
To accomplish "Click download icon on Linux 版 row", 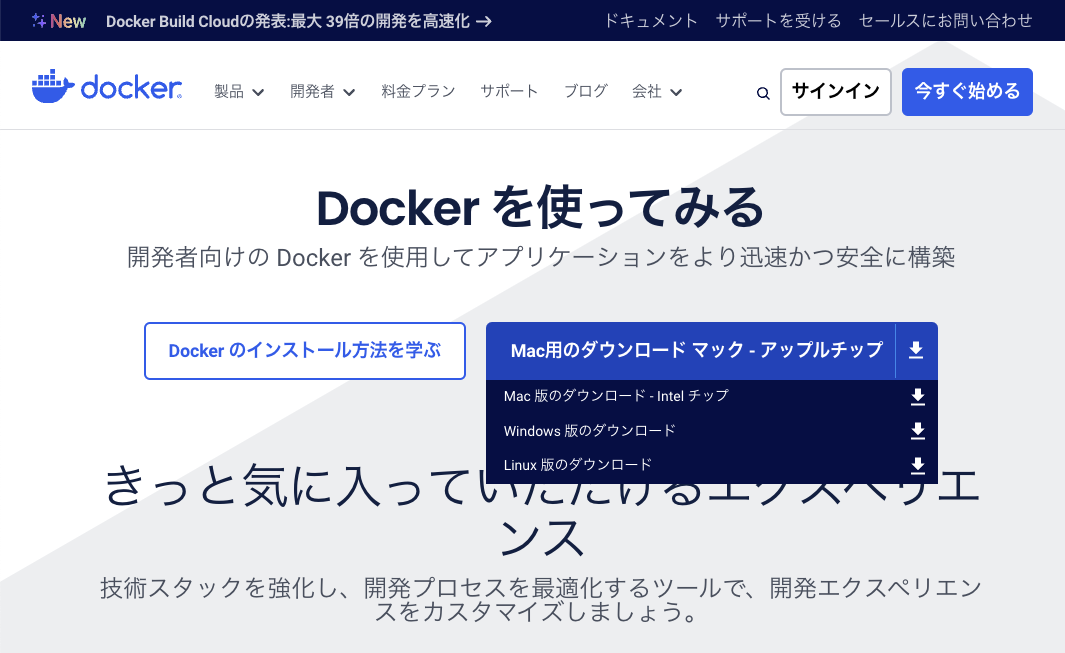I will pos(917,465).
